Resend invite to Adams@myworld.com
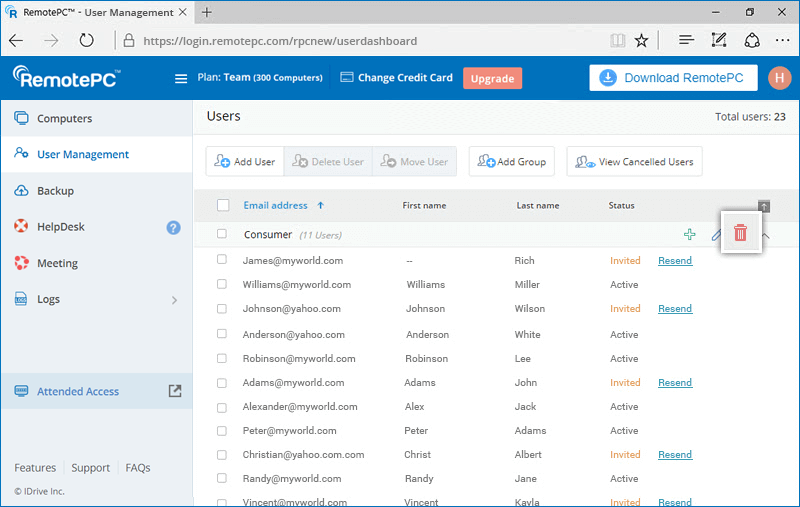Image resolution: width=800 pixels, height=507 pixels. point(675,383)
